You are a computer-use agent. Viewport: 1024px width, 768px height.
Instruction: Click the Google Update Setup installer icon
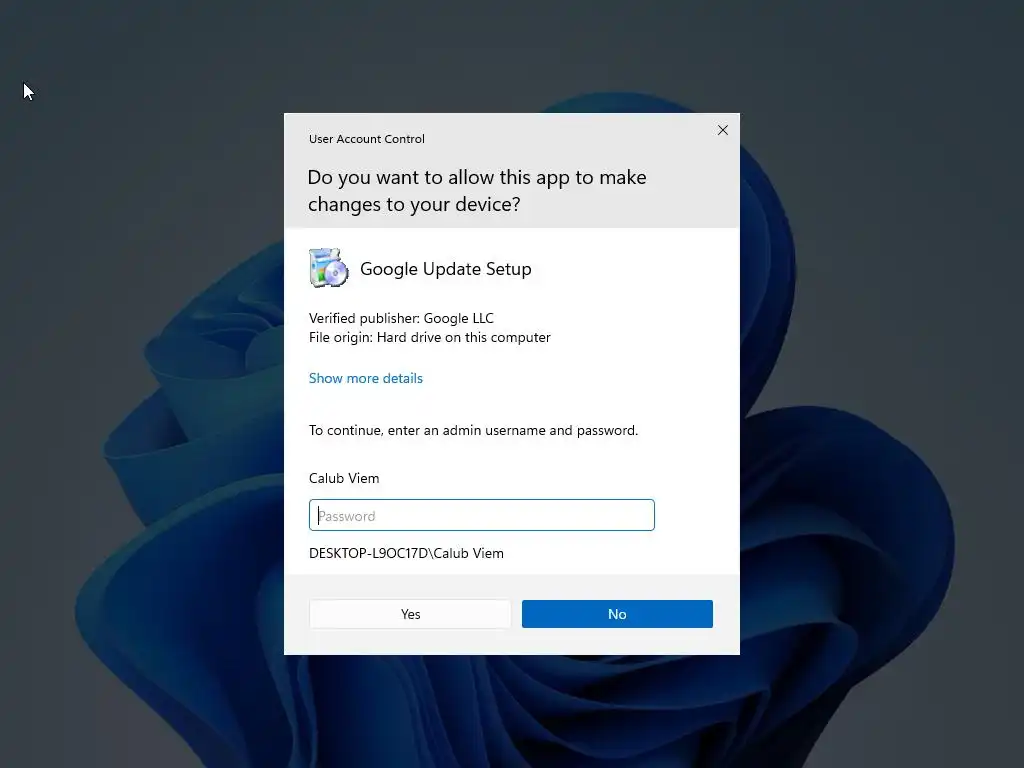click(328, 268)
